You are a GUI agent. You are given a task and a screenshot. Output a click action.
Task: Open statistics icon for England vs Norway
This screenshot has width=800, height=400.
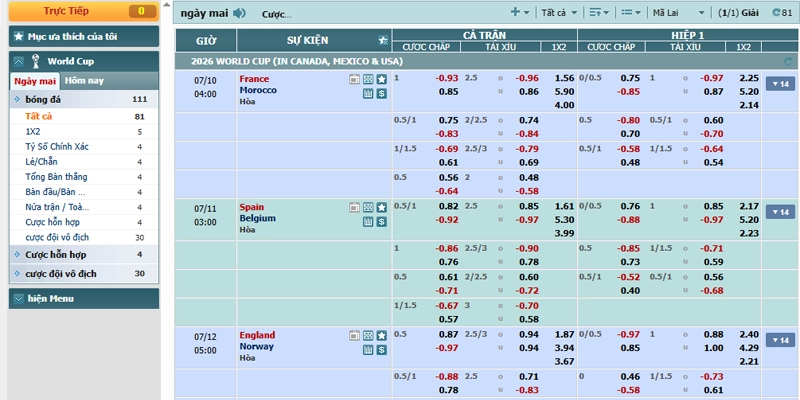tap(368, 349)
